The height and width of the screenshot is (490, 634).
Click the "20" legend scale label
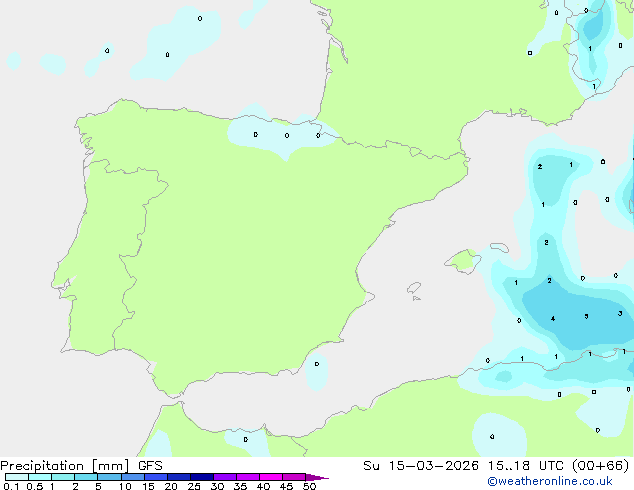(171, 486)
